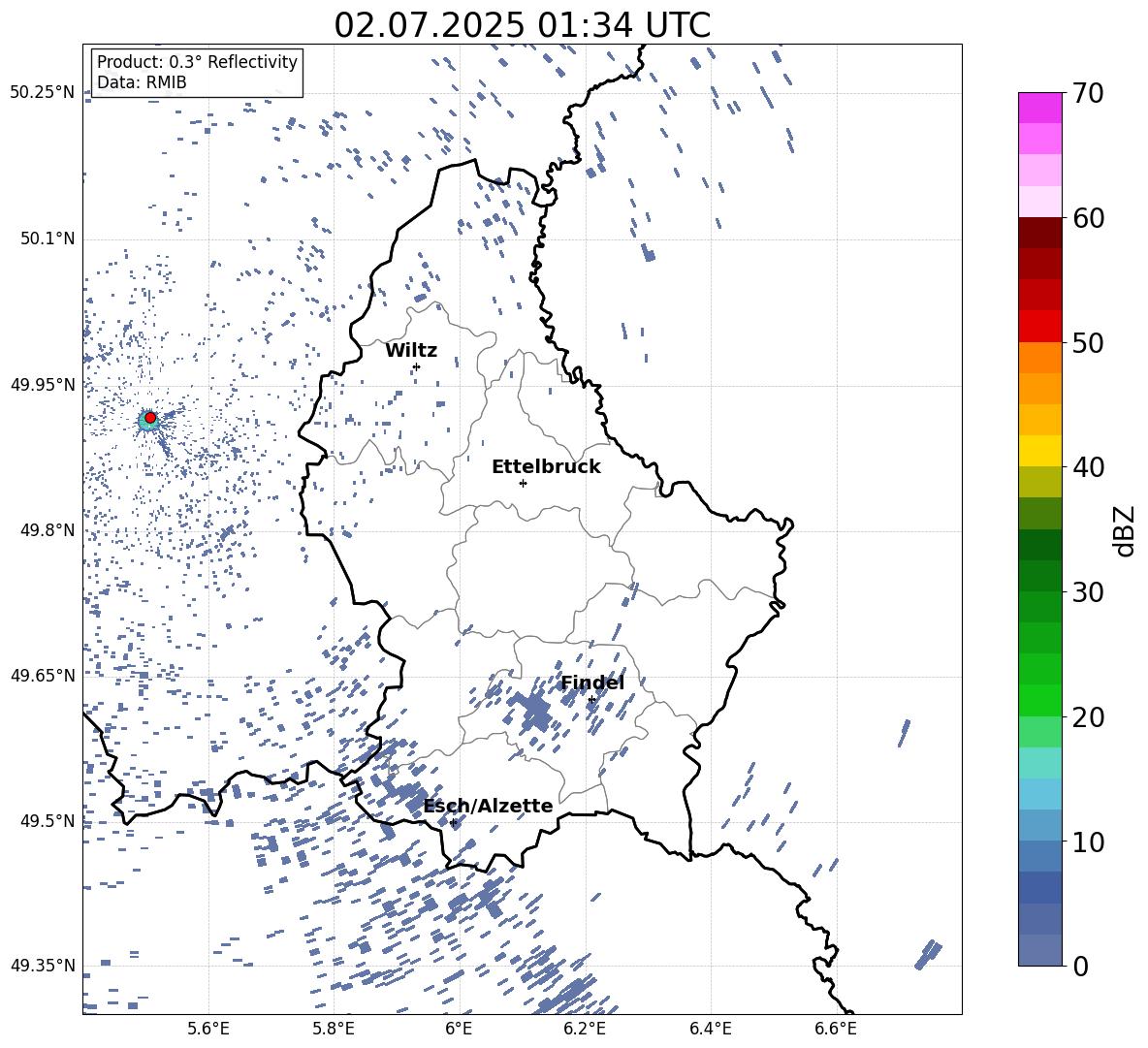1148x1048 pixels.
Task: Click the 5.8°E longitude label
Action: click(x=334, y=1030)
